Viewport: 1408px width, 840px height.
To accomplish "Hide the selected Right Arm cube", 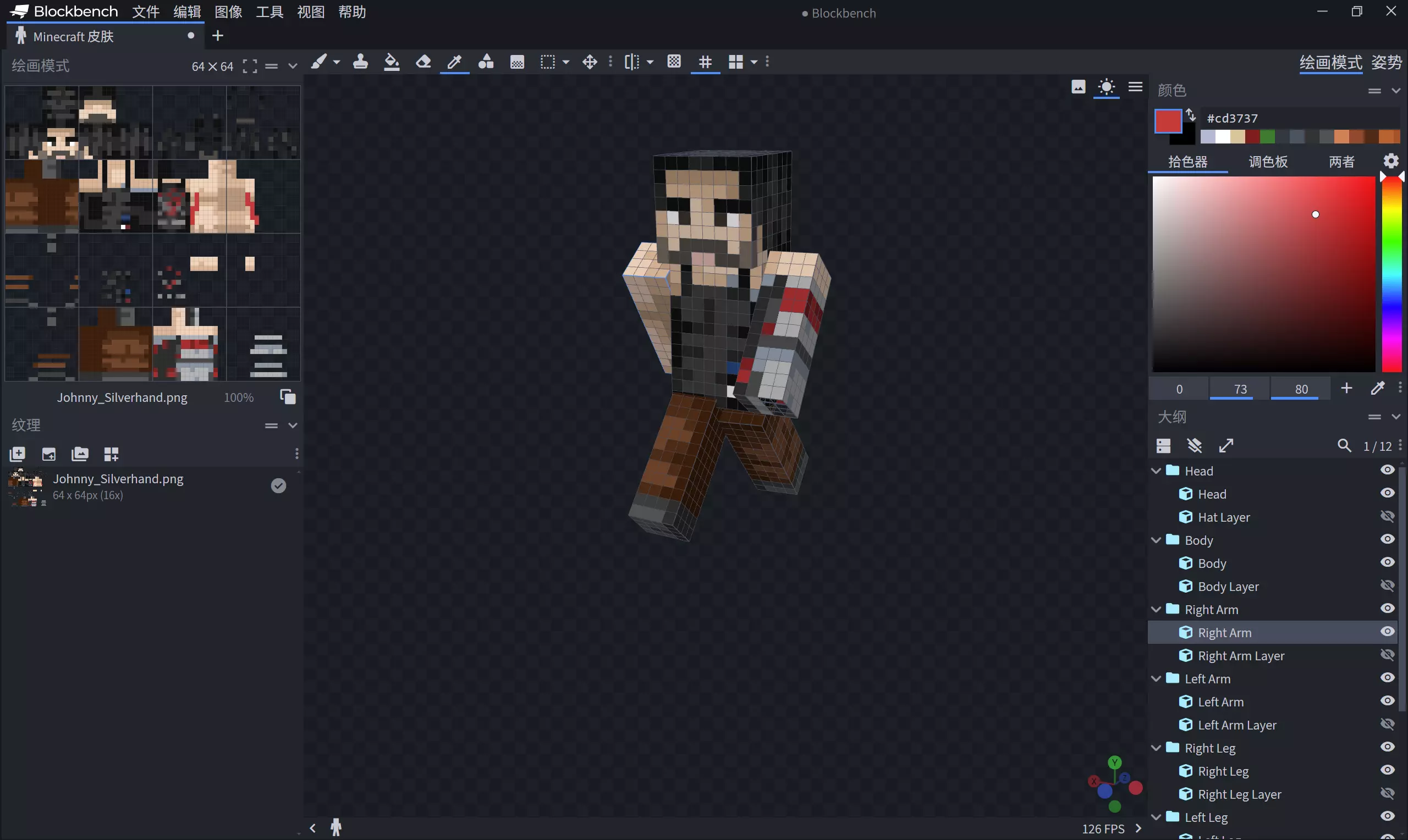I will point(1387,631).
